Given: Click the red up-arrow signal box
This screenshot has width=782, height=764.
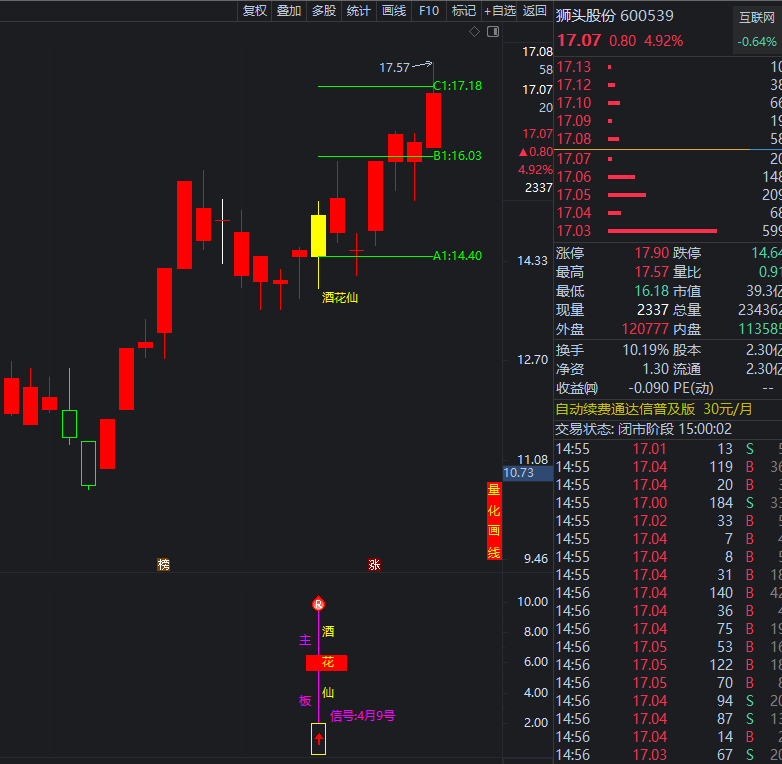Looking at the screenshot, I should pos(319,740).
